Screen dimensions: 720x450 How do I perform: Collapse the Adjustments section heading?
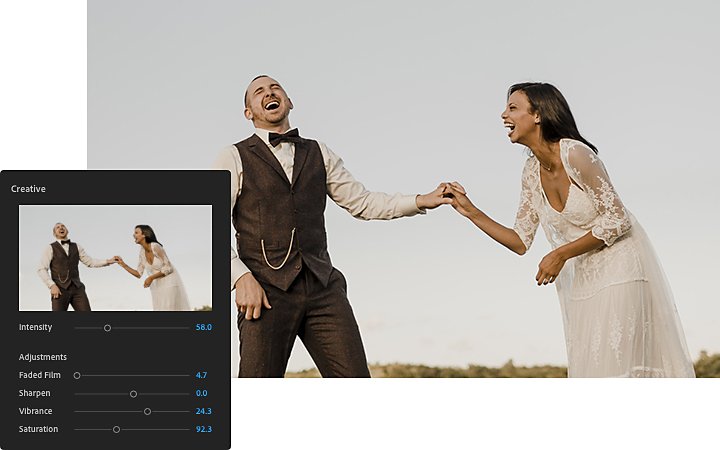point(43,357)
